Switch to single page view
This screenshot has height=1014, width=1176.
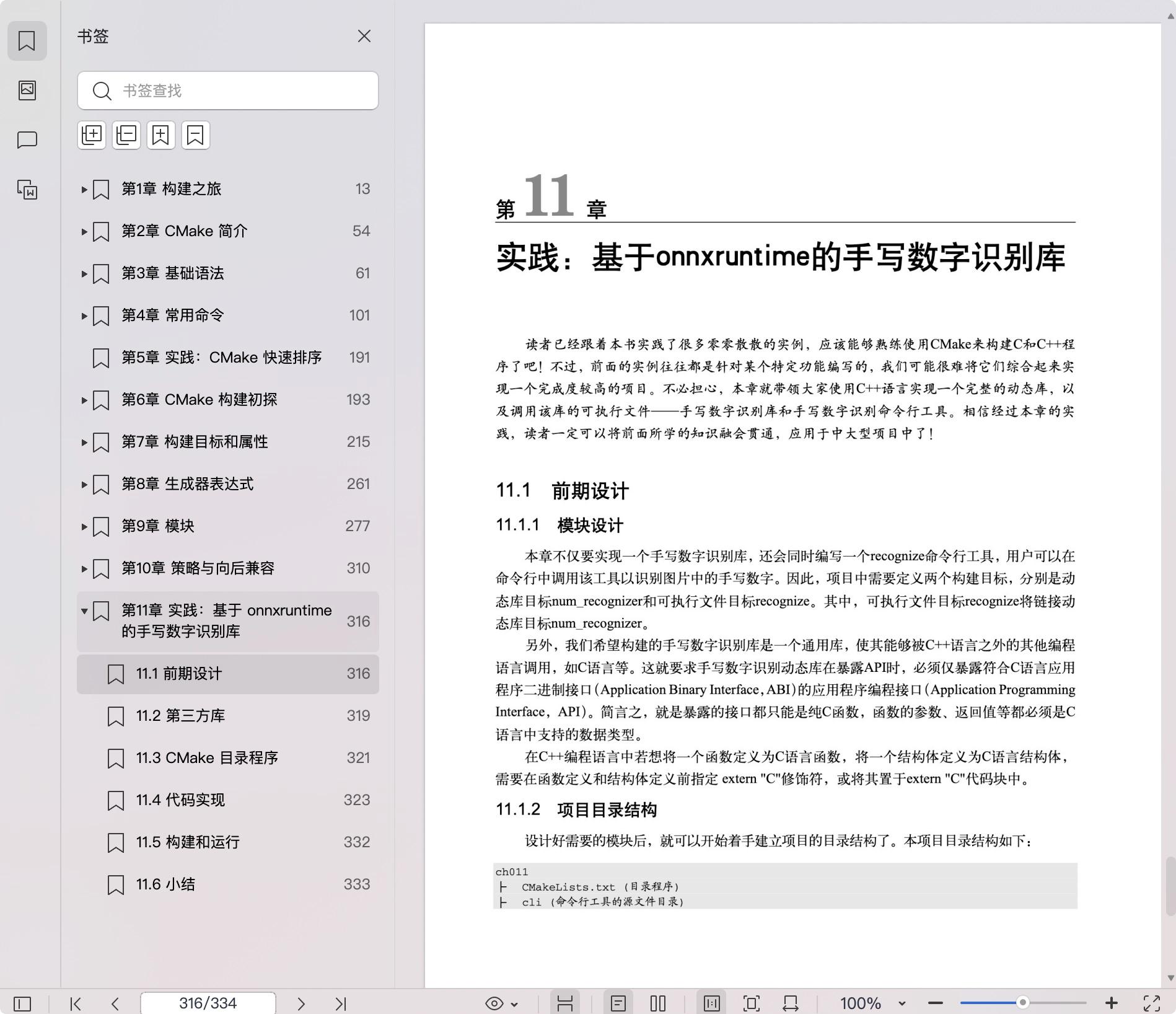click(618, 1003)
